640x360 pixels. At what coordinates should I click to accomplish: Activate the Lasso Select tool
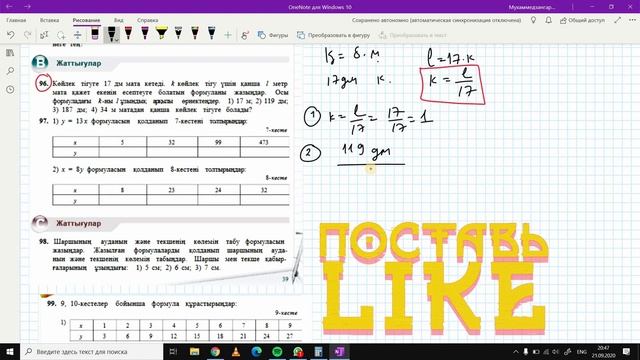click(x=61, y=35)
